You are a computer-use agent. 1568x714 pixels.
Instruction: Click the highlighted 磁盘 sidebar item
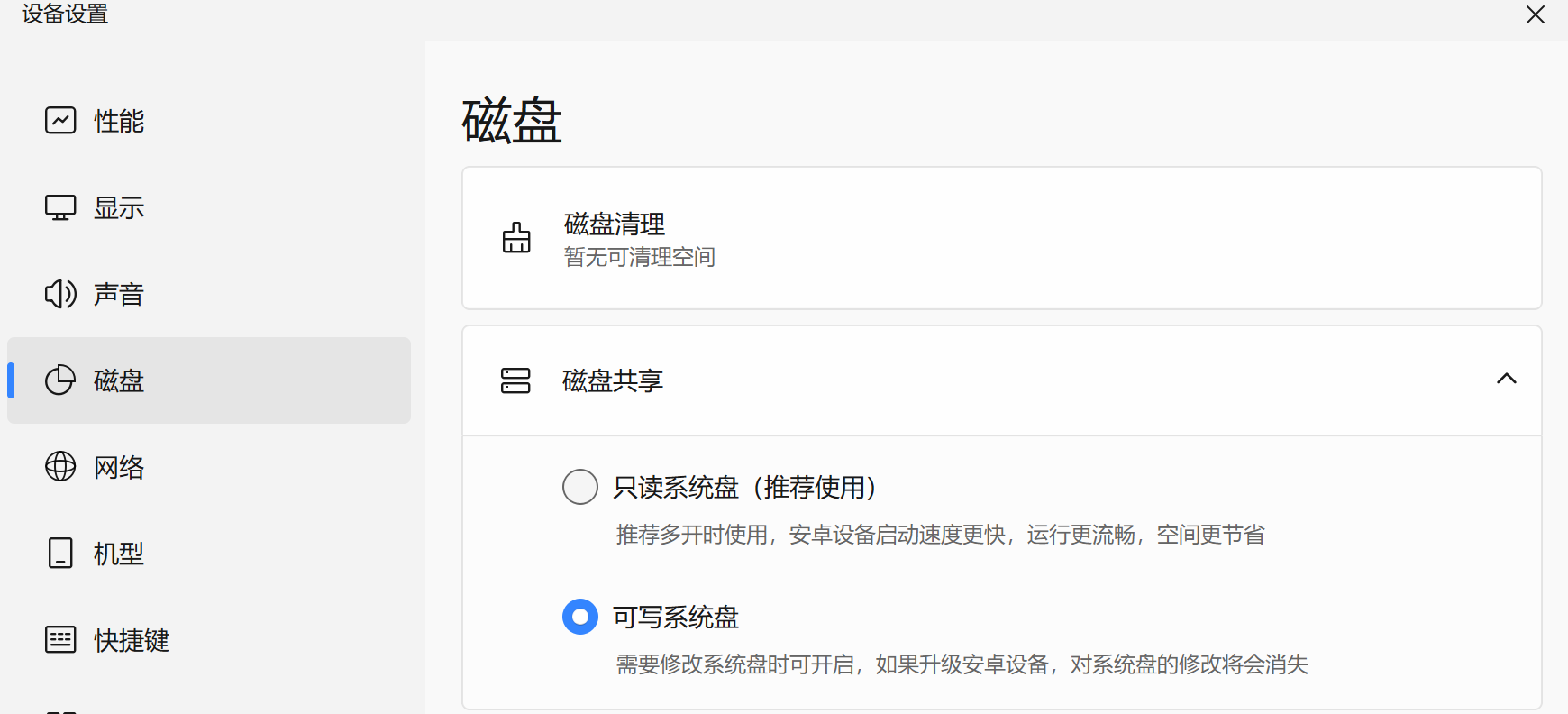208,380
